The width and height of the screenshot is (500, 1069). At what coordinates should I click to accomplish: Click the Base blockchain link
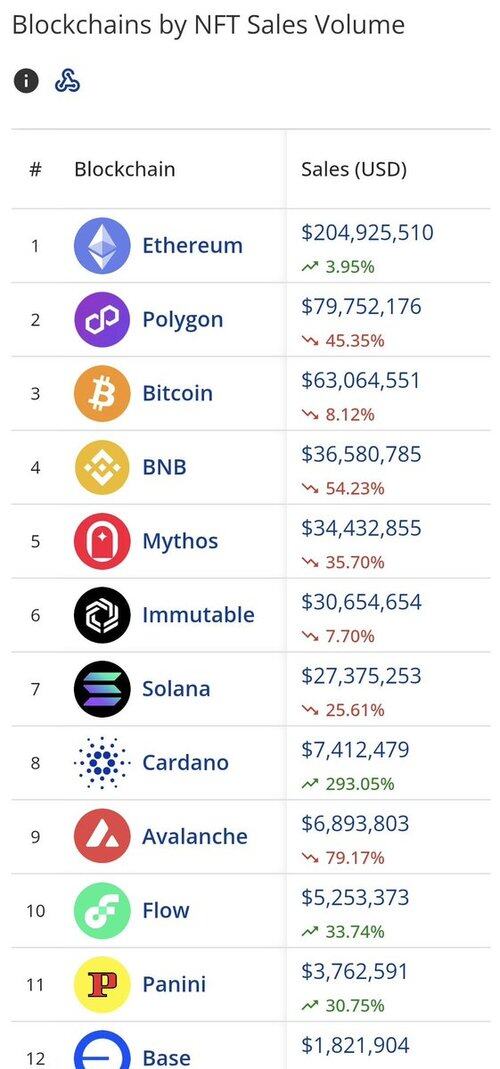point(166,1057)
